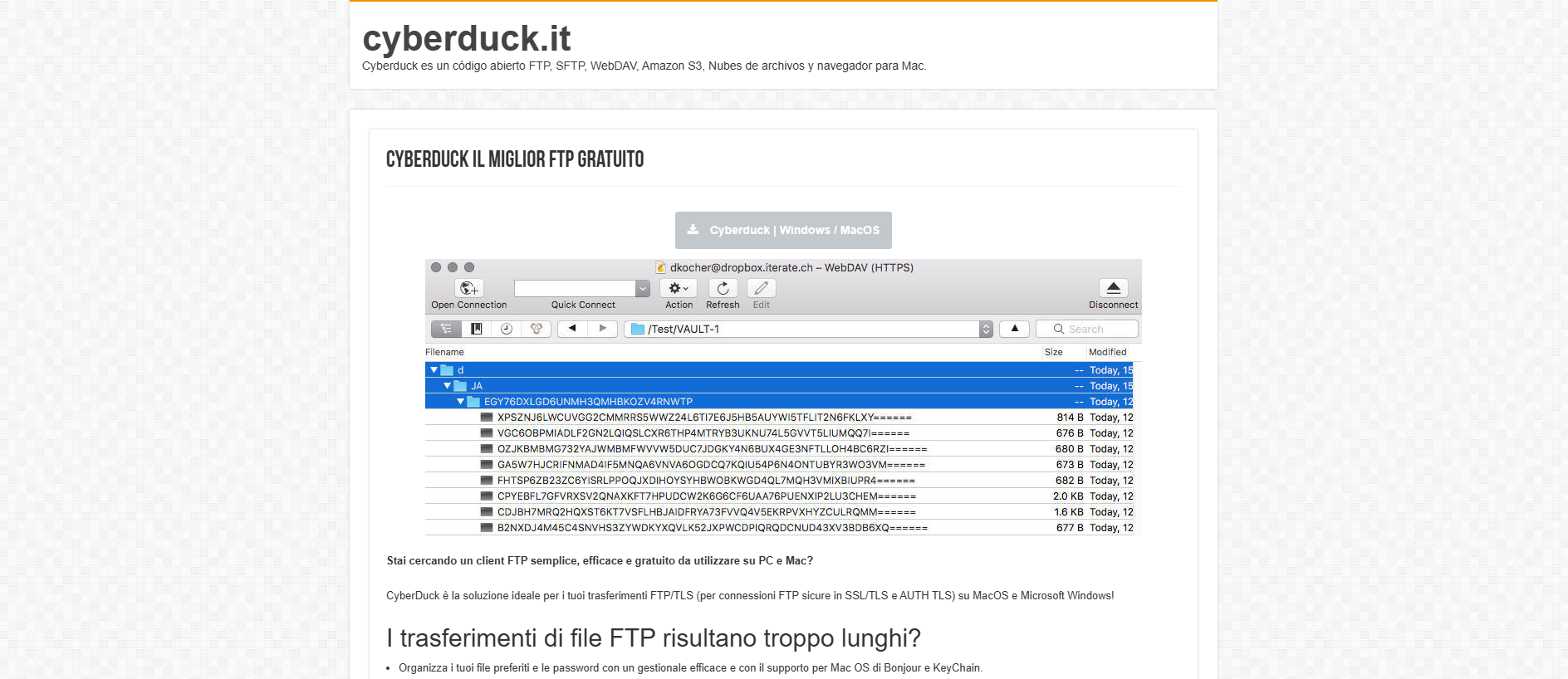Click the download icon on Cyberduck button
The height and width of the screenshot is (679, 1568).
693,230
